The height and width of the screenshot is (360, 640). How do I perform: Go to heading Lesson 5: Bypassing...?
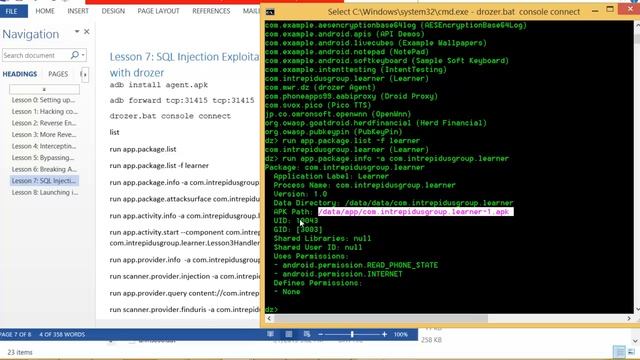pyautogui.click(x=43, y=158)
